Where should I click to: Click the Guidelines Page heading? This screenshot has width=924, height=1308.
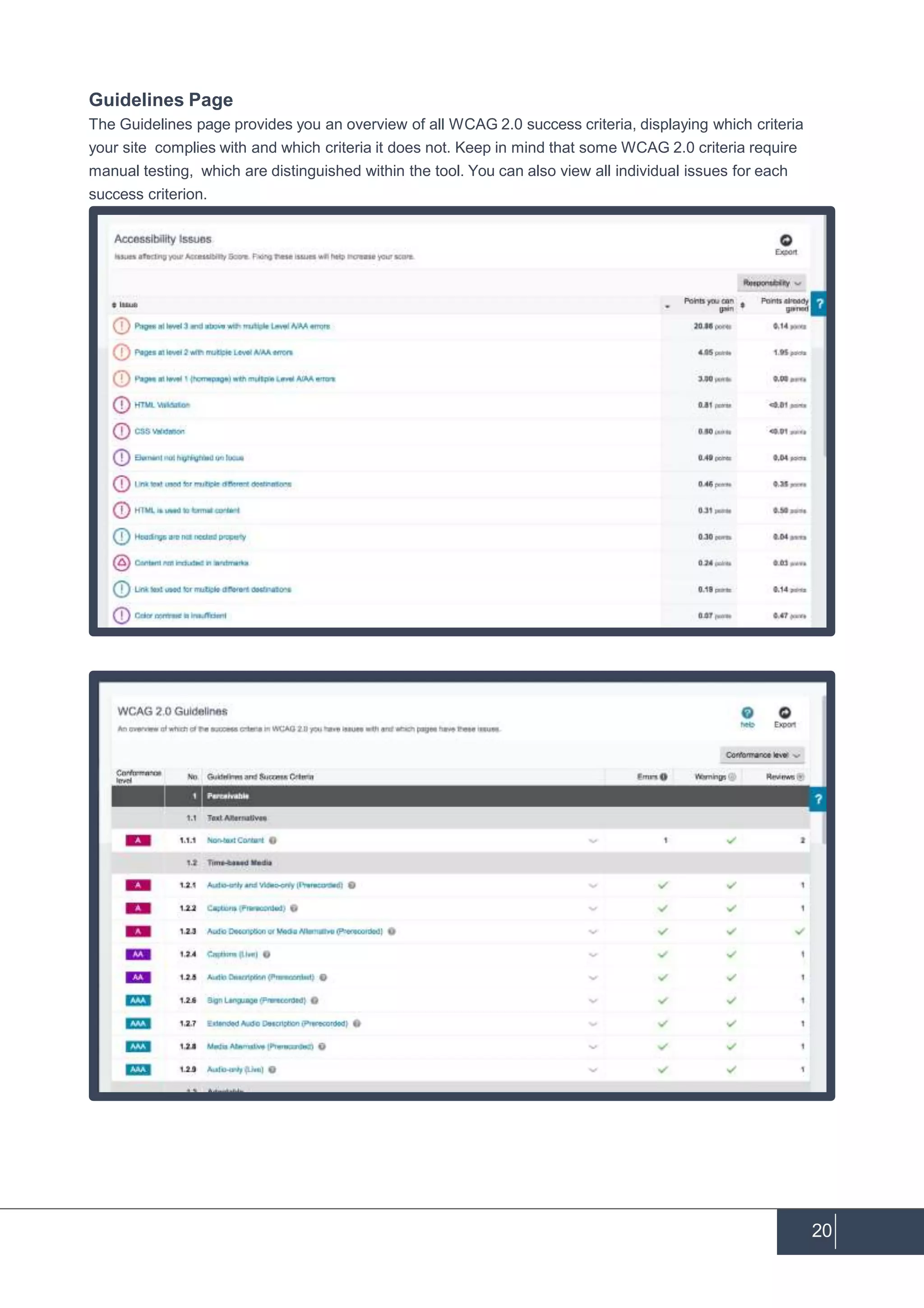click(x=161, y=100)
